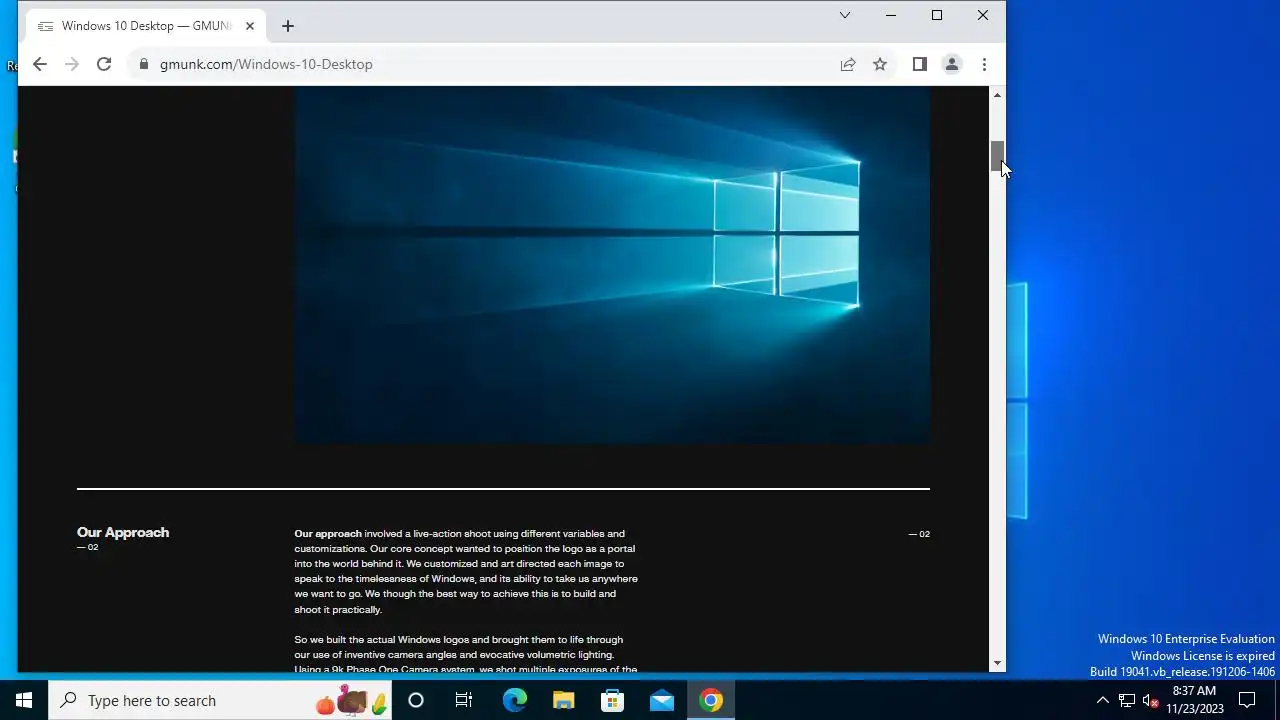Open the network status tray icon

pos(1127,700)
